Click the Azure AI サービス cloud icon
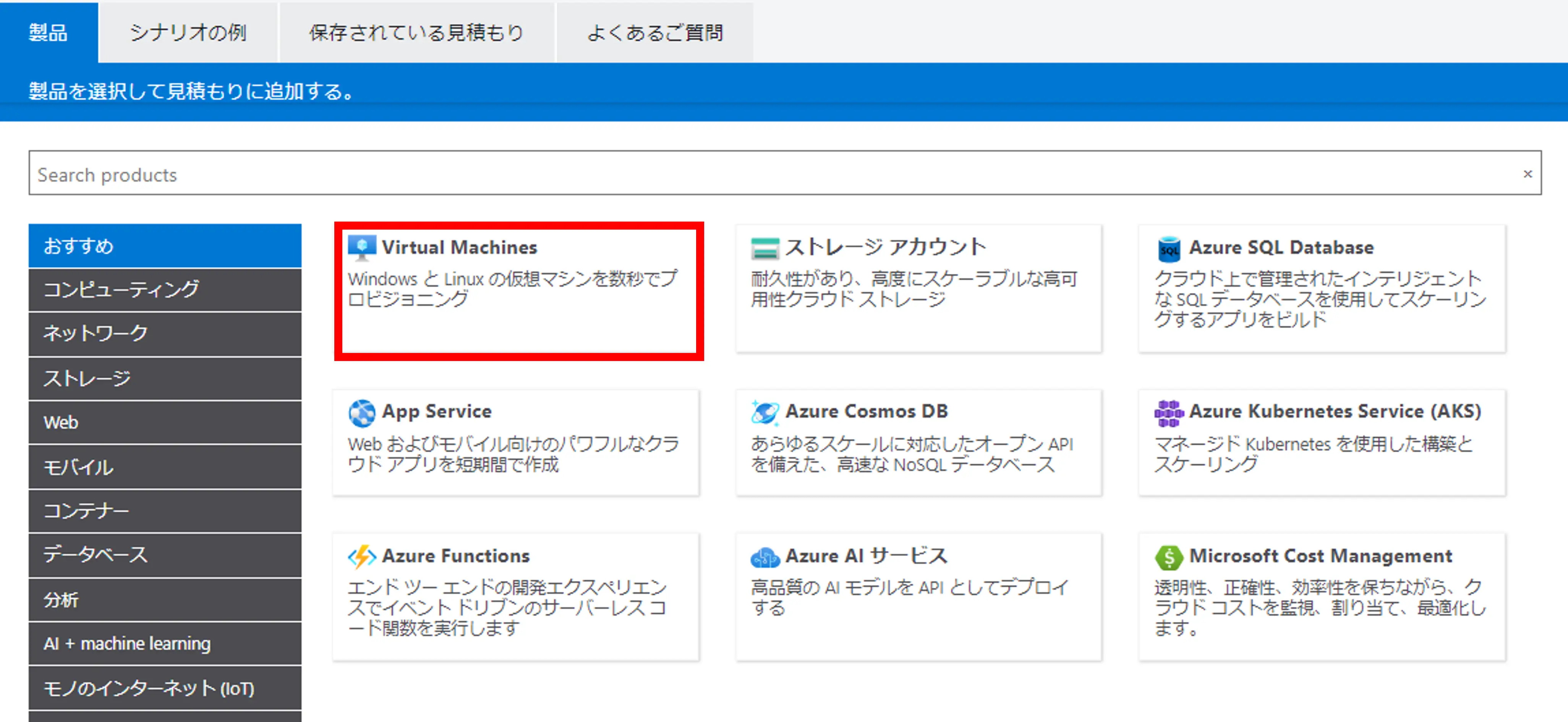 [765, 557]
